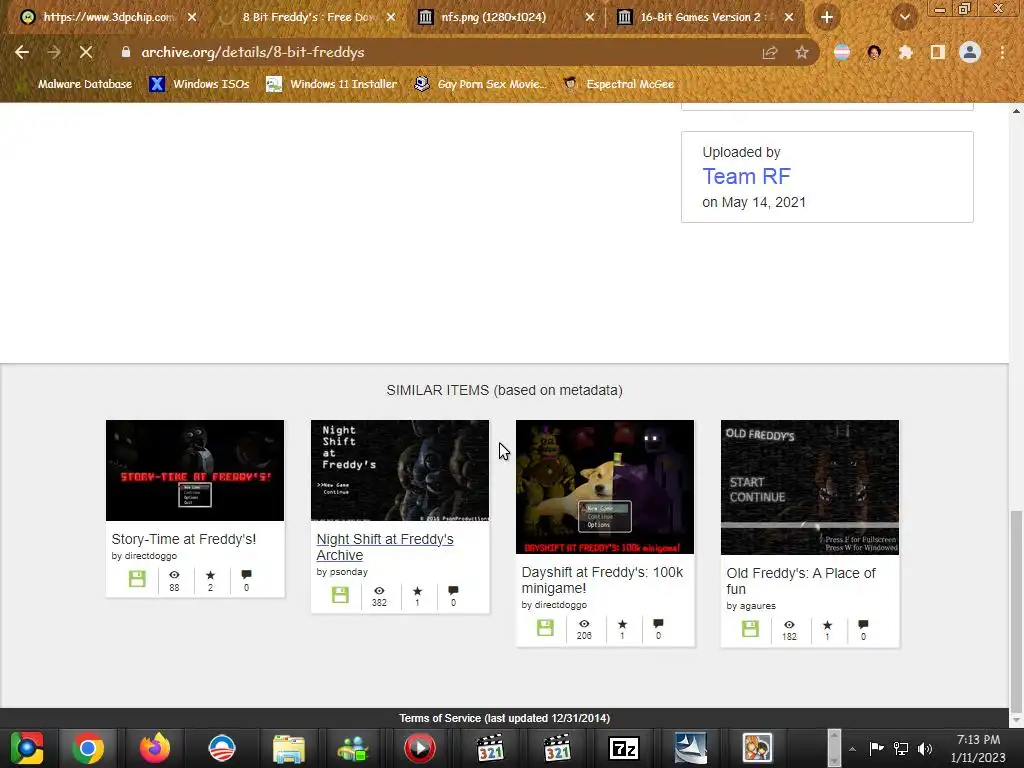This screenshot has width=1024, height=768.
Task: Click the taskbar clock showing 7:13 PM
Action: (x=978, y=748)
